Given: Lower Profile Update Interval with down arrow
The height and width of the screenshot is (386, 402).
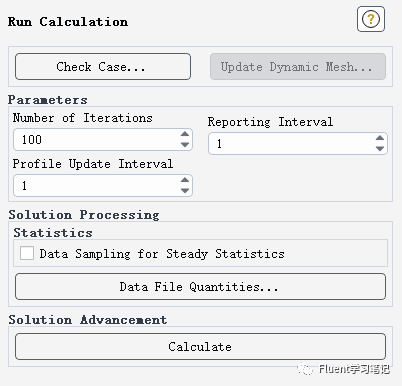Looking at the screenshot, I should 185,191.
